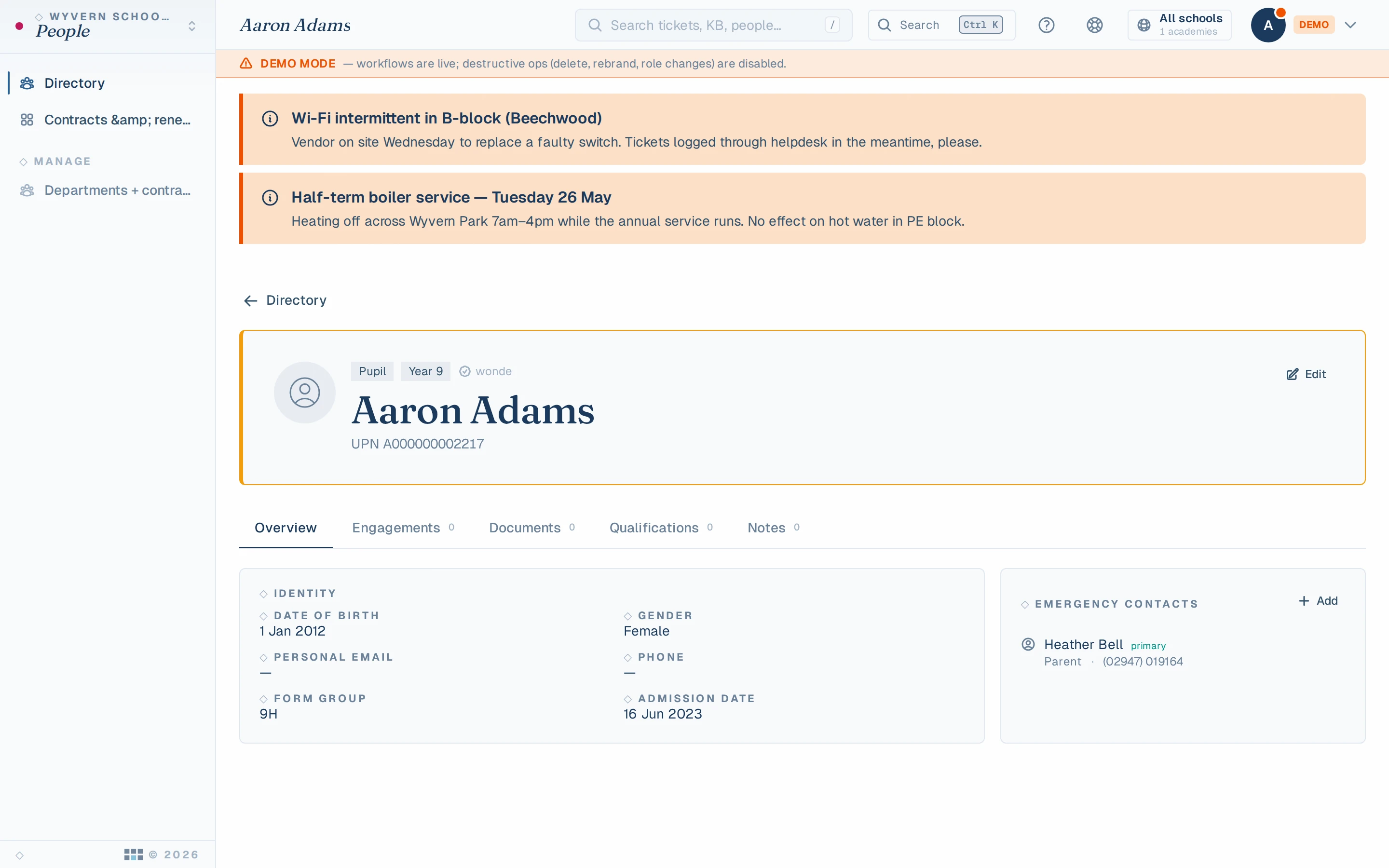Click magnifier icon in Ctrl K search
This screenshot has height=868, width=1389.
pyautogui.click(x=885, y=25)
